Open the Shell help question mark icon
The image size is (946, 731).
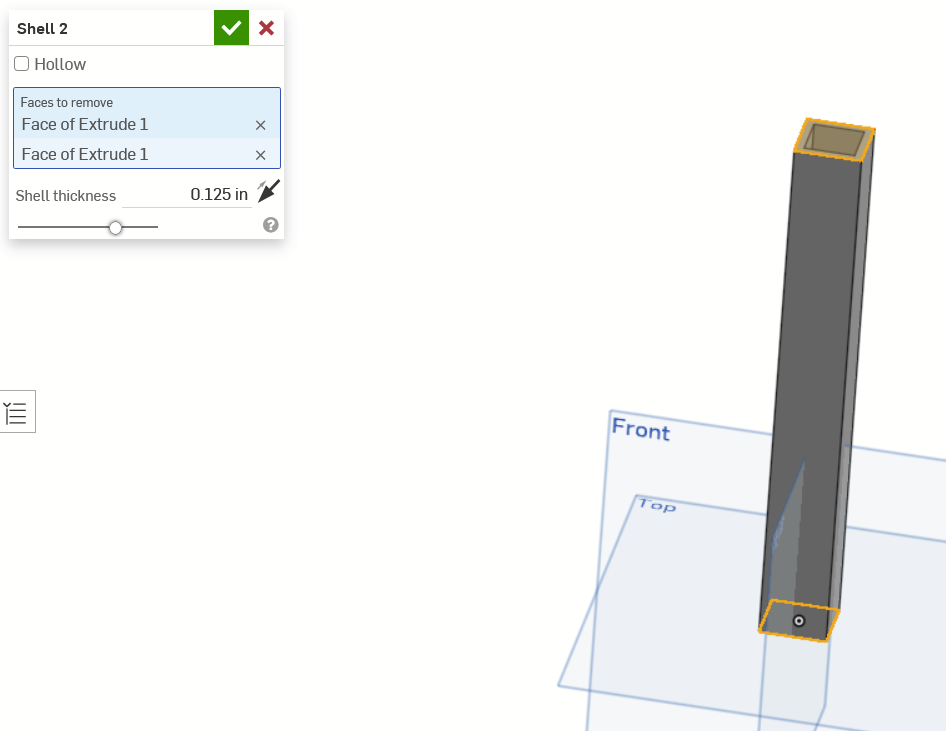pos(271,225)
